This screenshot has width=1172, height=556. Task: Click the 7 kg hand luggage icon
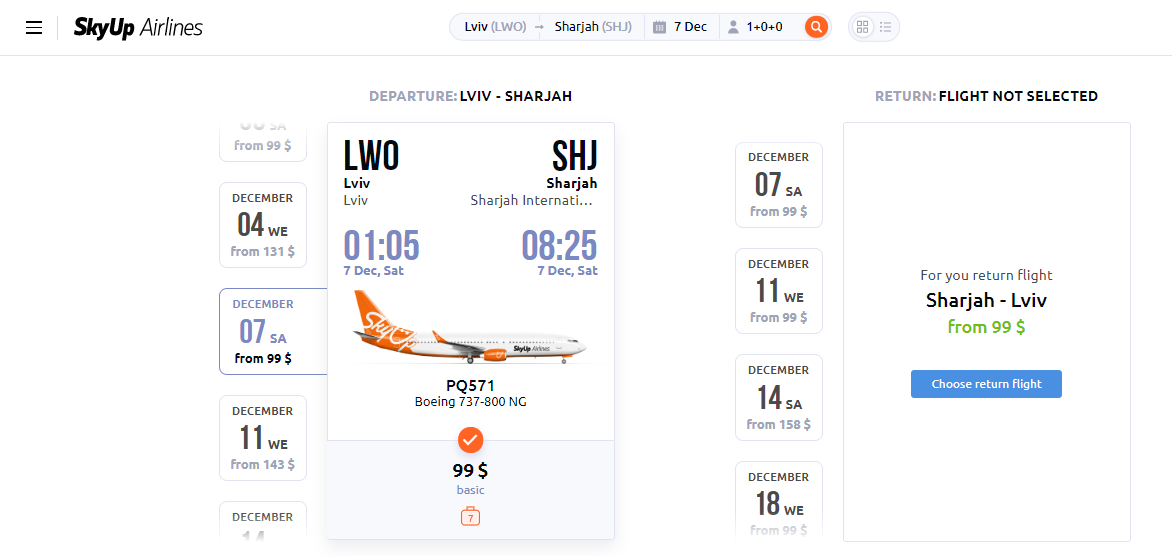[x=470, y=516]
